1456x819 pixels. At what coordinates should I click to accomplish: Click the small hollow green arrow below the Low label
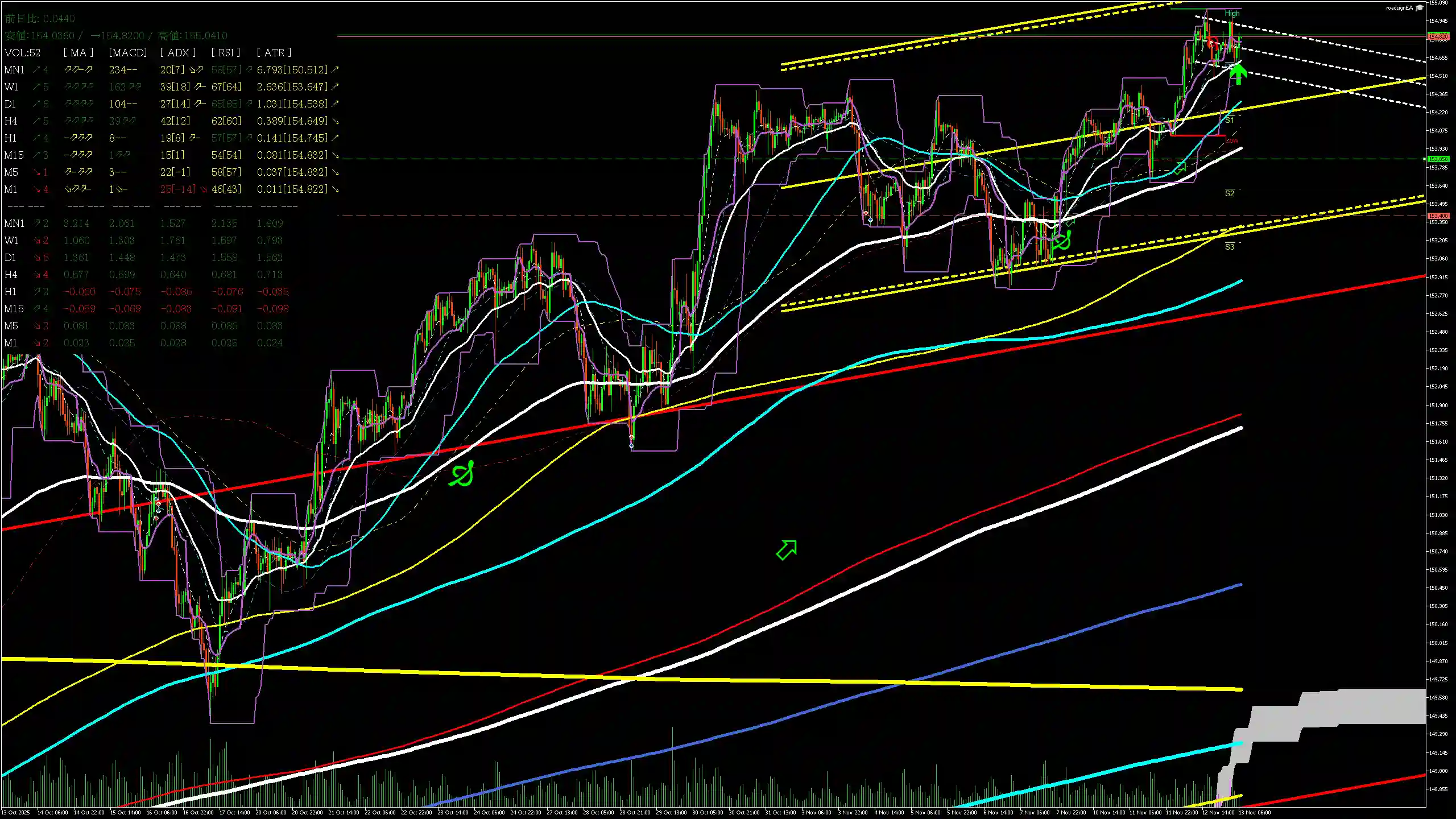tap(1180, 167)
